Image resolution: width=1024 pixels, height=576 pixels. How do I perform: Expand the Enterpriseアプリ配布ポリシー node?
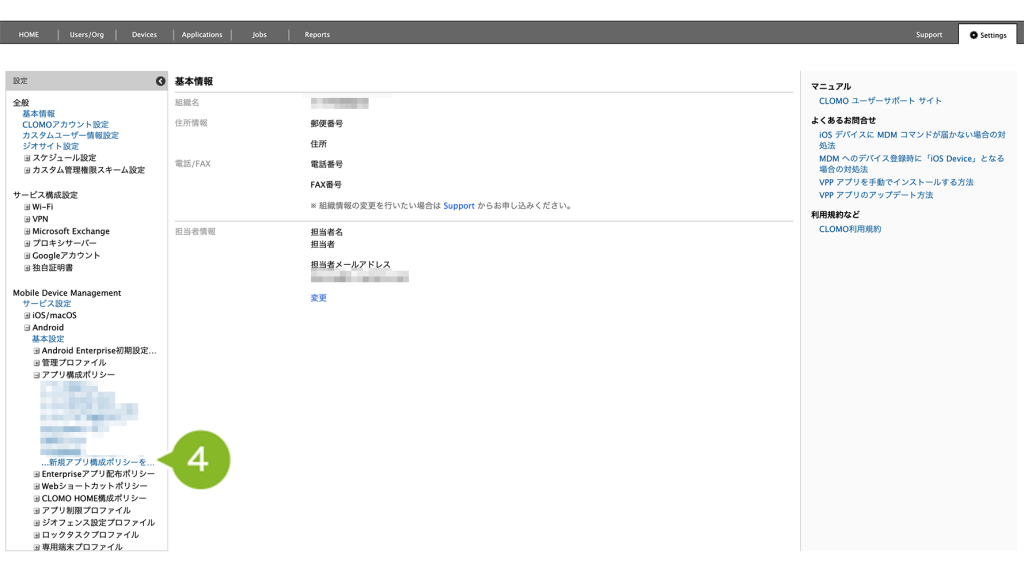click(x=37, y=474)
